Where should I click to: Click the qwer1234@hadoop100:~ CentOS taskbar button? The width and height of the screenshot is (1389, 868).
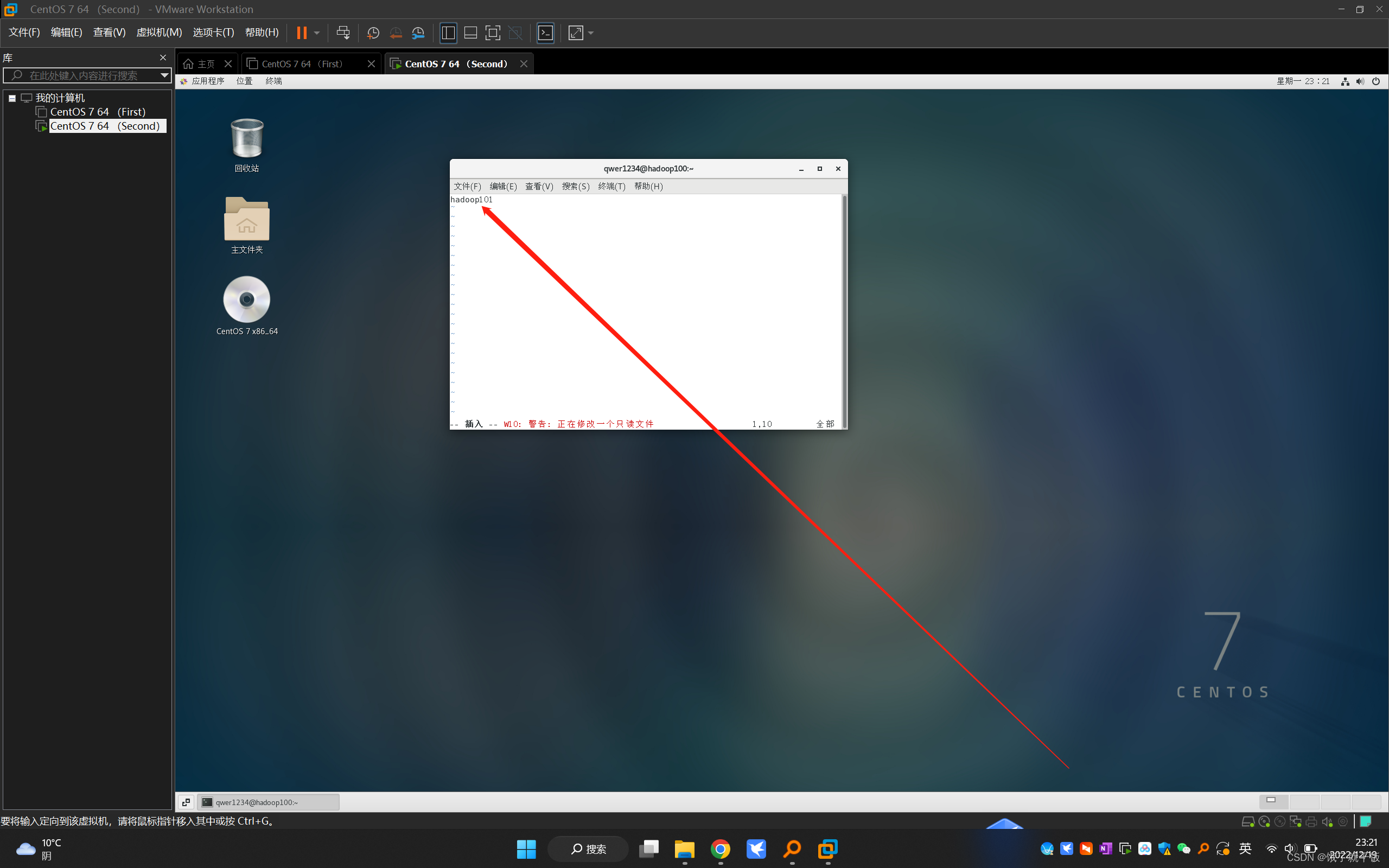click(268, 802)
